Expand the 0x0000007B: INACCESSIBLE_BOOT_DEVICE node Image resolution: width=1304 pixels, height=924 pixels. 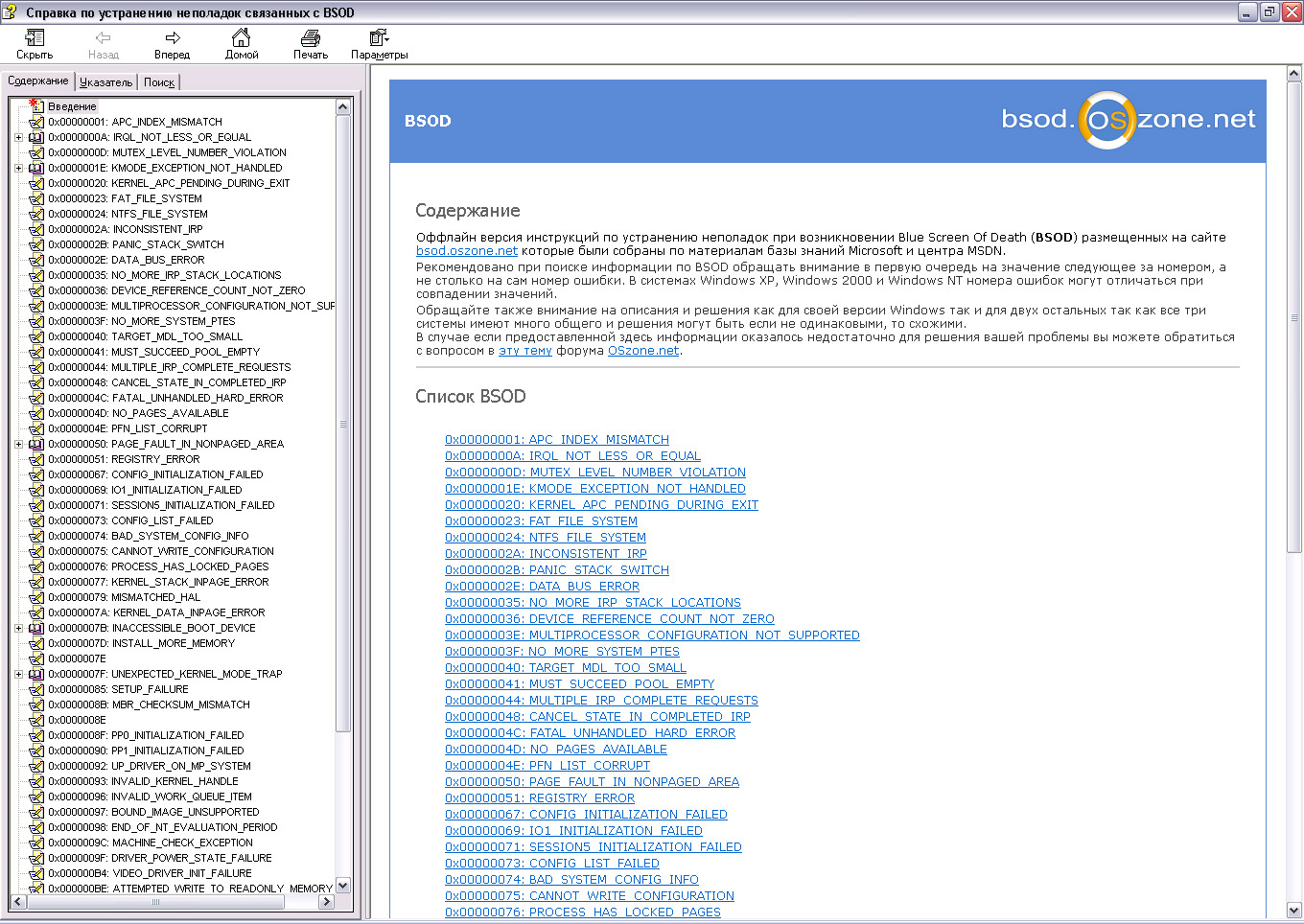coord(18,628)
